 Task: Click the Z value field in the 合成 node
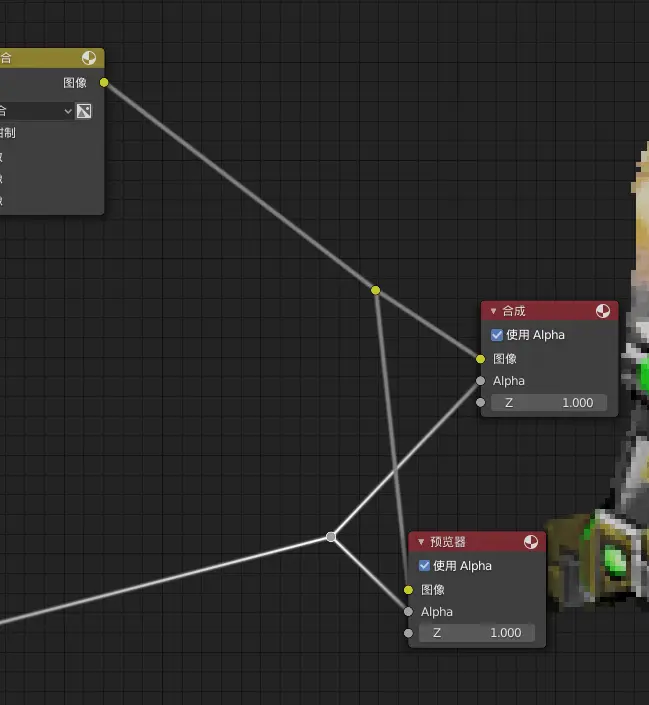click(549, 402)
